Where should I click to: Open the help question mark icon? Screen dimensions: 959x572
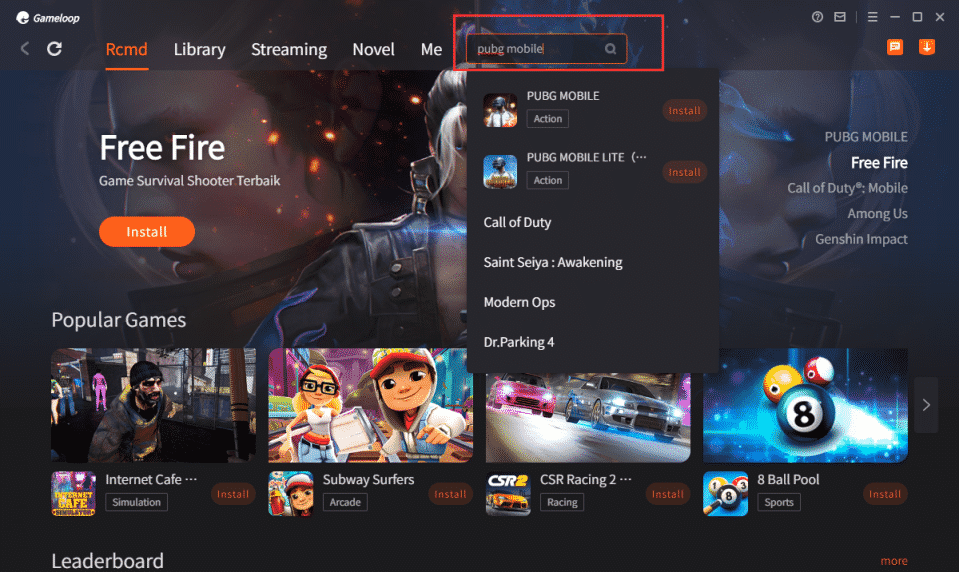(817, 17)
